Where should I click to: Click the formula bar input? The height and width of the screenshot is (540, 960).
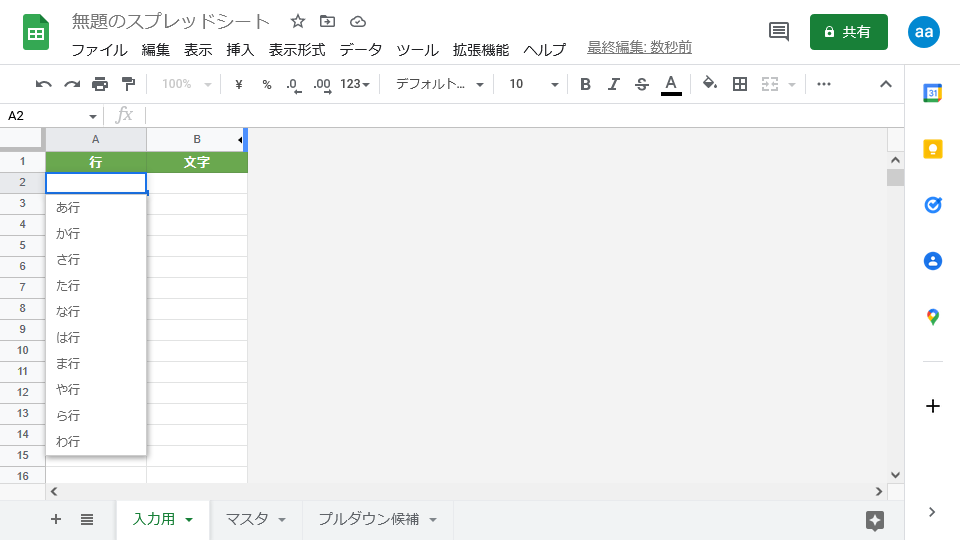coord(523,116)
